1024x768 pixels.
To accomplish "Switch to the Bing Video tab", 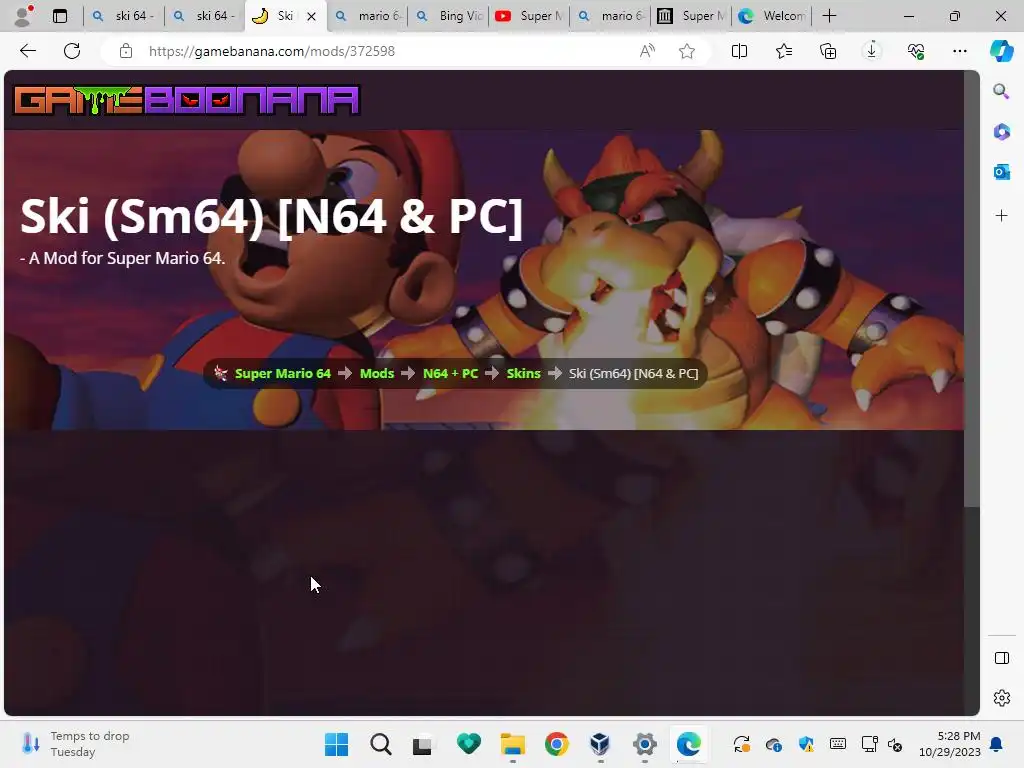I will pyautogui.click(x=448, y=16).
